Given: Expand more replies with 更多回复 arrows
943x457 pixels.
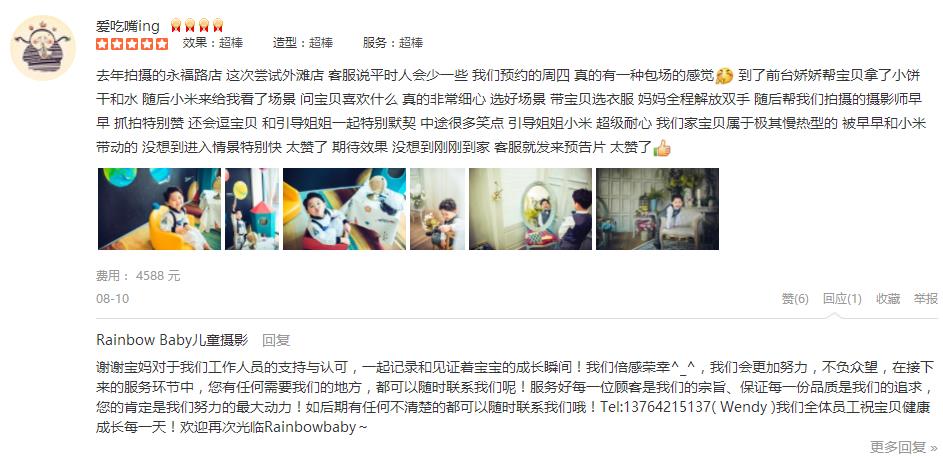Looking at the screenshot, I should pos(903,447).
